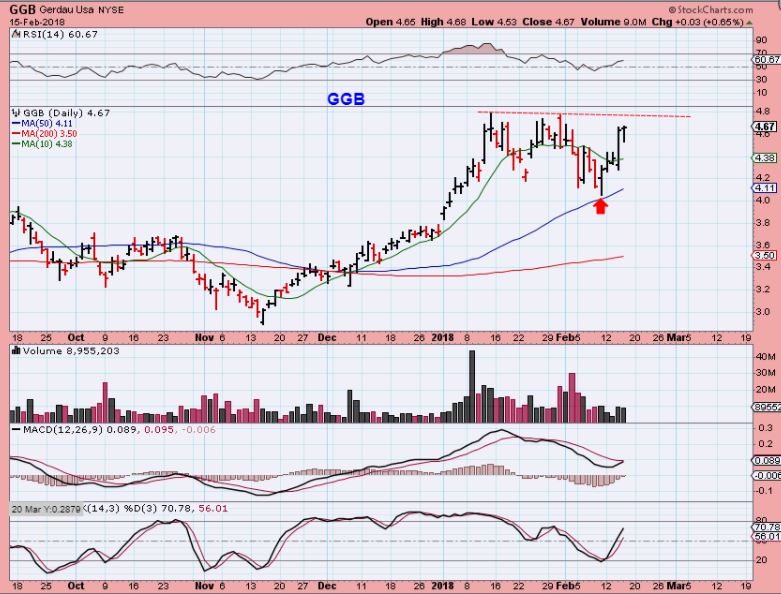
Task: Click the OHLC bar icon beside GGB (Daily)
Action: pyautogui.click(x=16, y=113)
